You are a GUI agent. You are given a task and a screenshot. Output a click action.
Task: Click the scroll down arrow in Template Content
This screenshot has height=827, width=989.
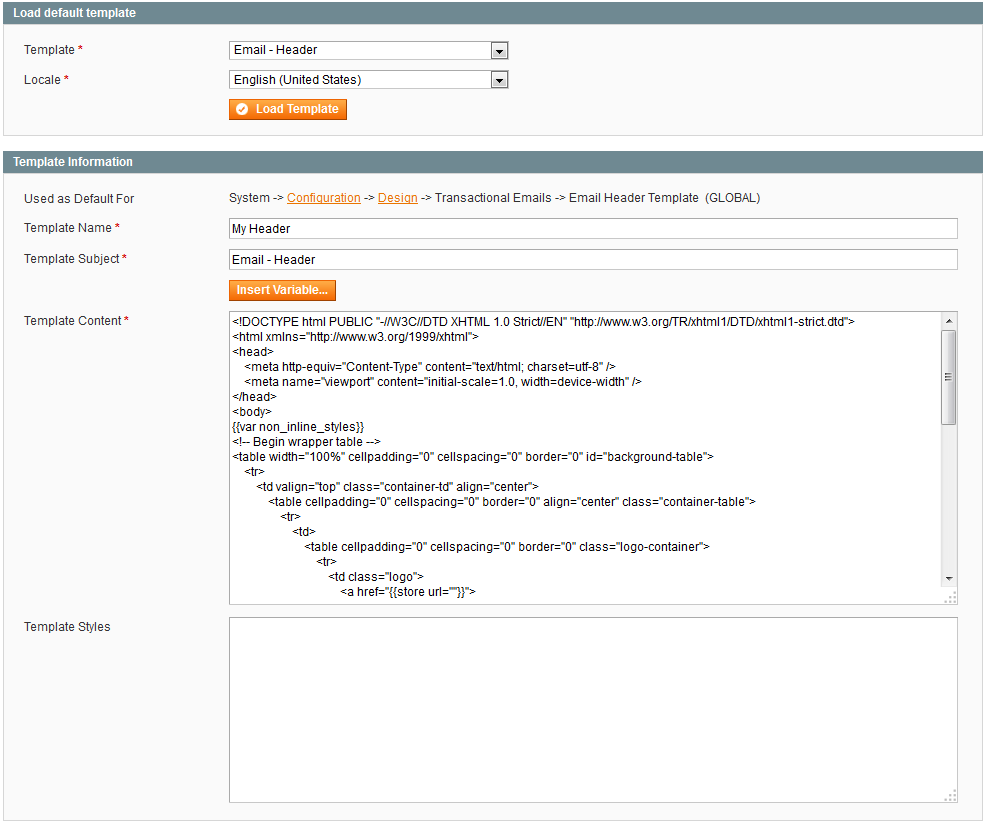point(949,578)
